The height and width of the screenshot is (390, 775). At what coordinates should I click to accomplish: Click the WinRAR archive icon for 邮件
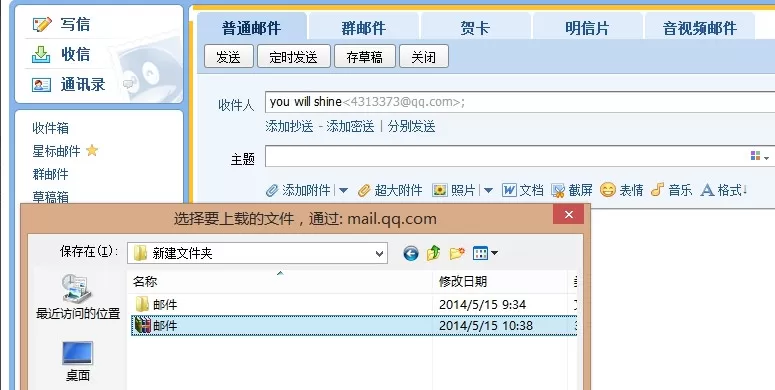coord(142,325)
